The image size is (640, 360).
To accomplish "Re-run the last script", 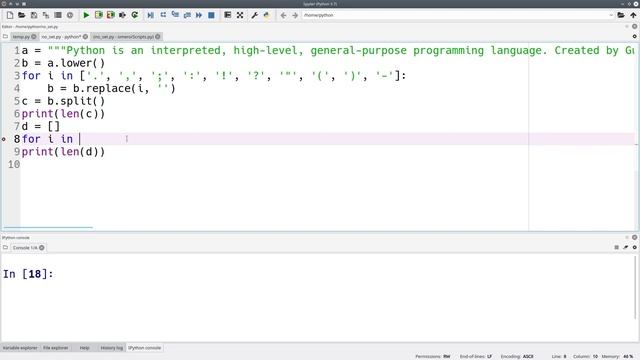I will coord(135,15).
